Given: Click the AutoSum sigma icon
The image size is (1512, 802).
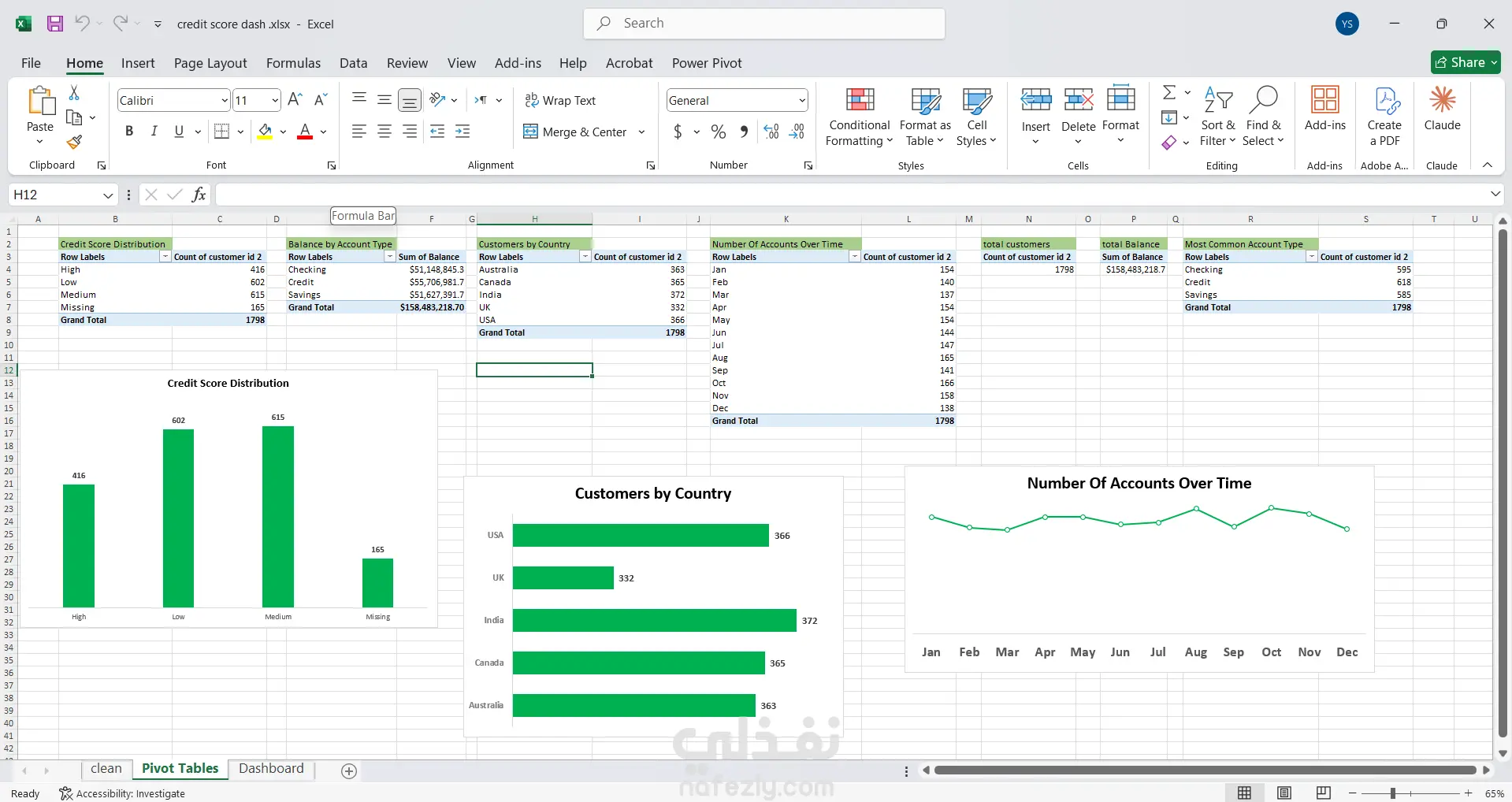Looking at the screenshot, I should [1169, 93].
